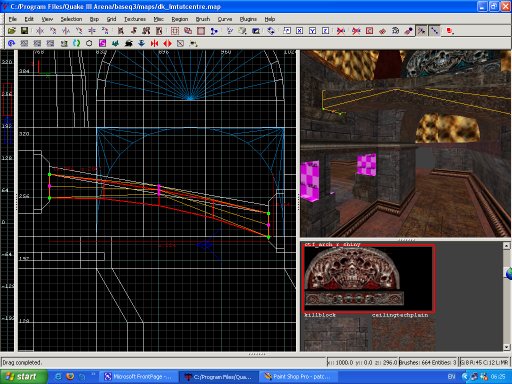Rotate selection around the Z axis

(105, 31)
